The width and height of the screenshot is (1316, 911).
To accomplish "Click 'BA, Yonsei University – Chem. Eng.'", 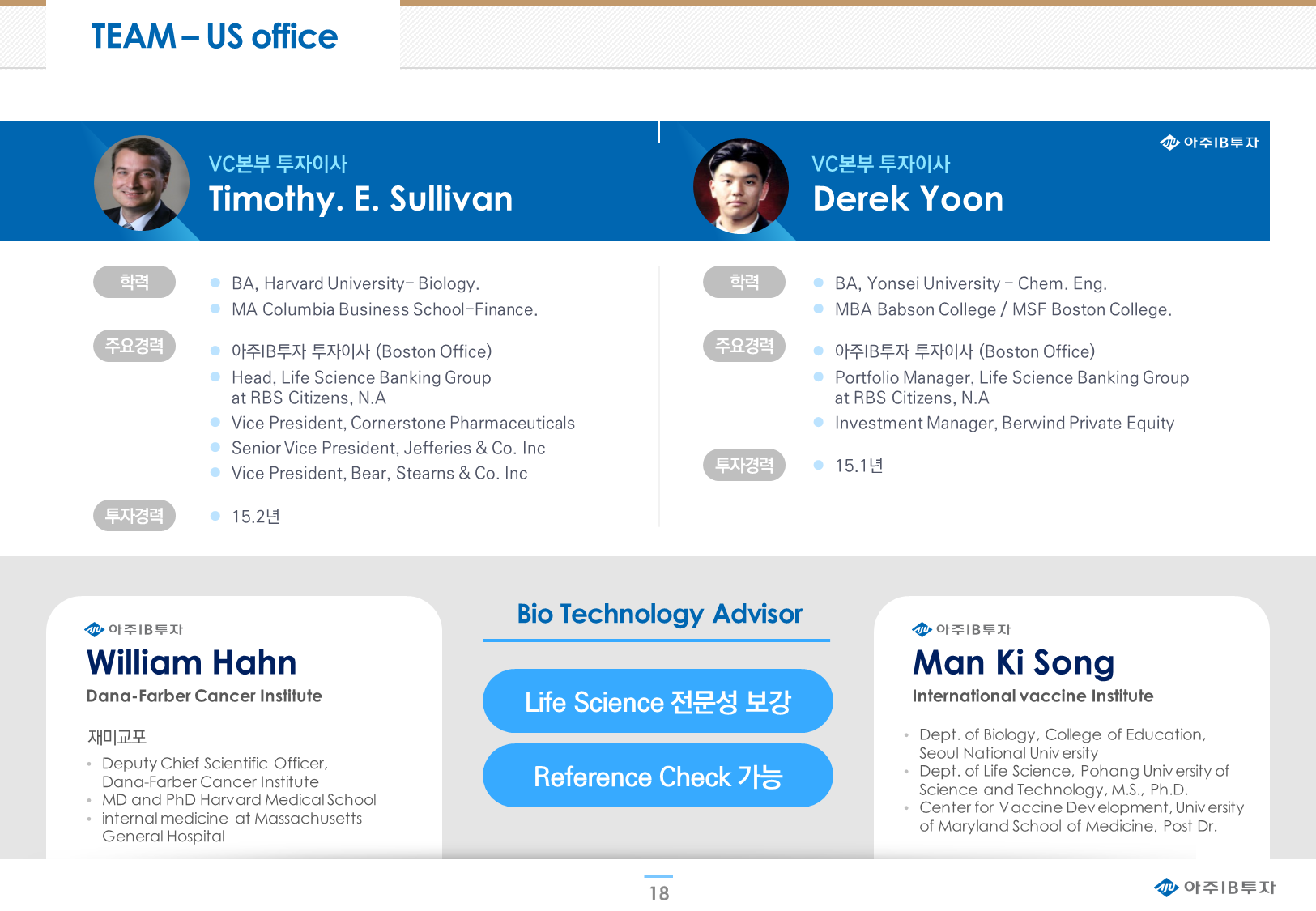I will click(x=971, y=283).
